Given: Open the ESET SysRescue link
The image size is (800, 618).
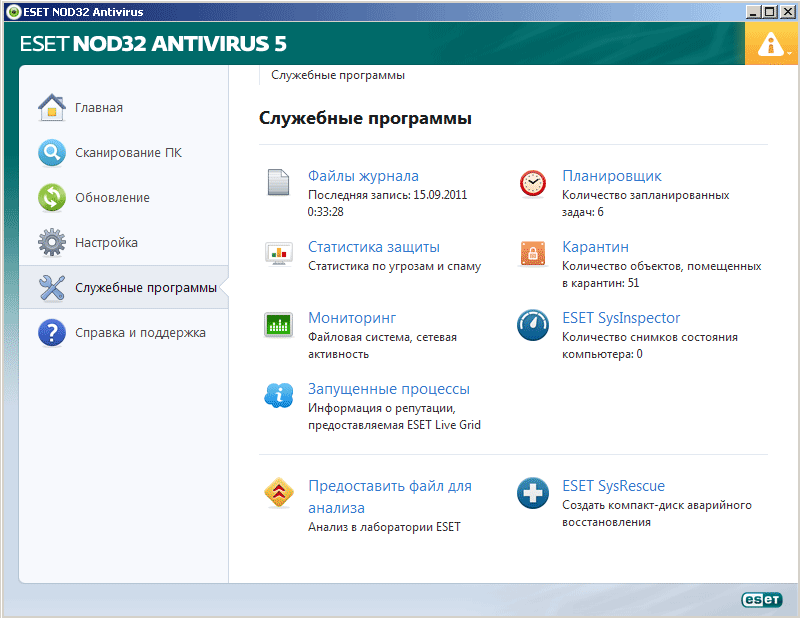Looking at the screenshot, I should pos(613,486).
